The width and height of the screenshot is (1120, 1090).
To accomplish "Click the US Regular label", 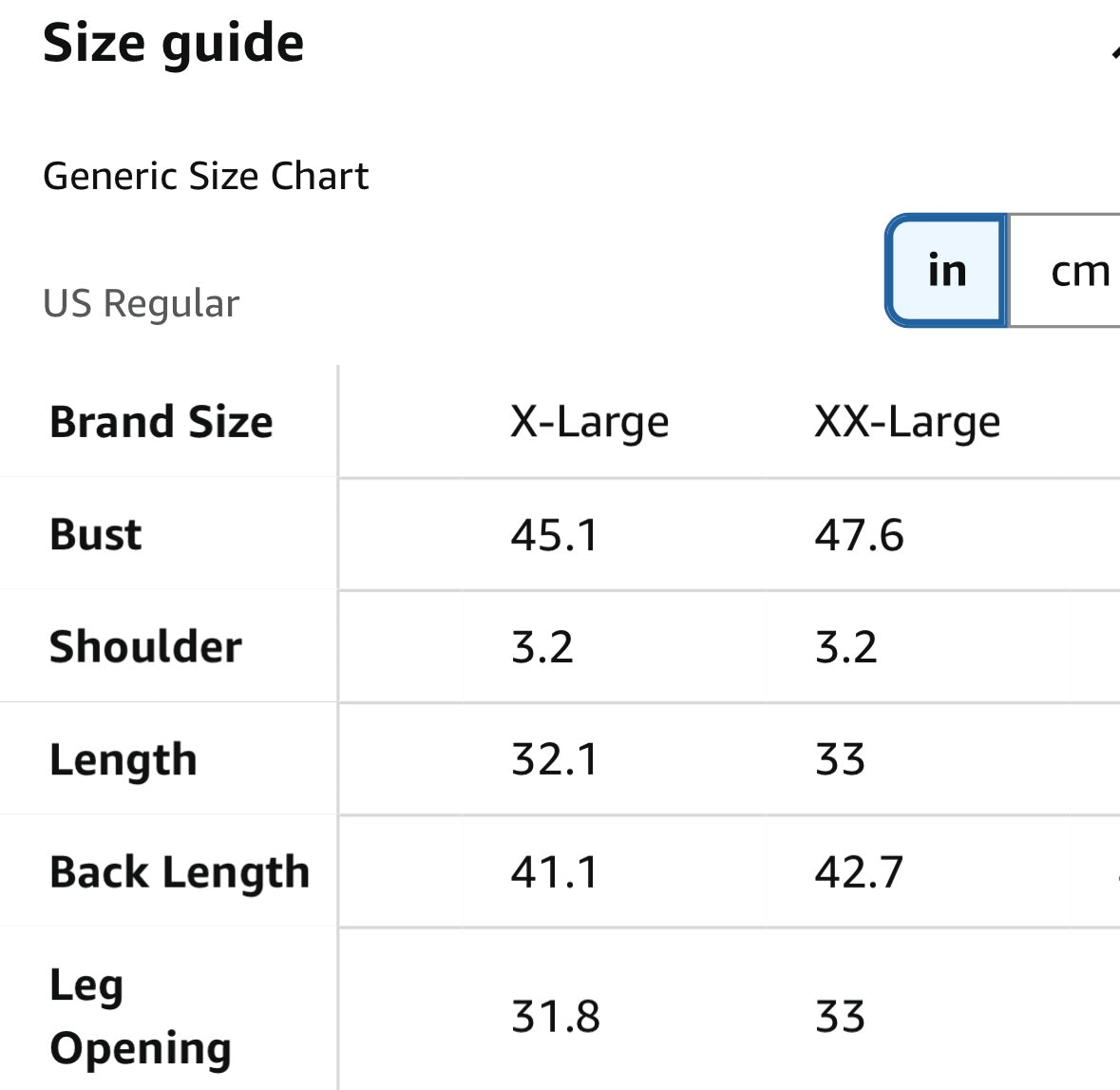I will coord(141,303).
